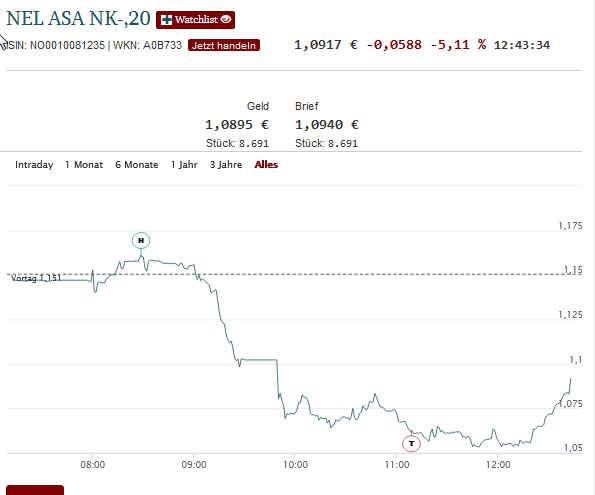The width and height of the screenshot is (595, 495).
Task: Click the Vortag 1,151 label
Action: point(36,278)
